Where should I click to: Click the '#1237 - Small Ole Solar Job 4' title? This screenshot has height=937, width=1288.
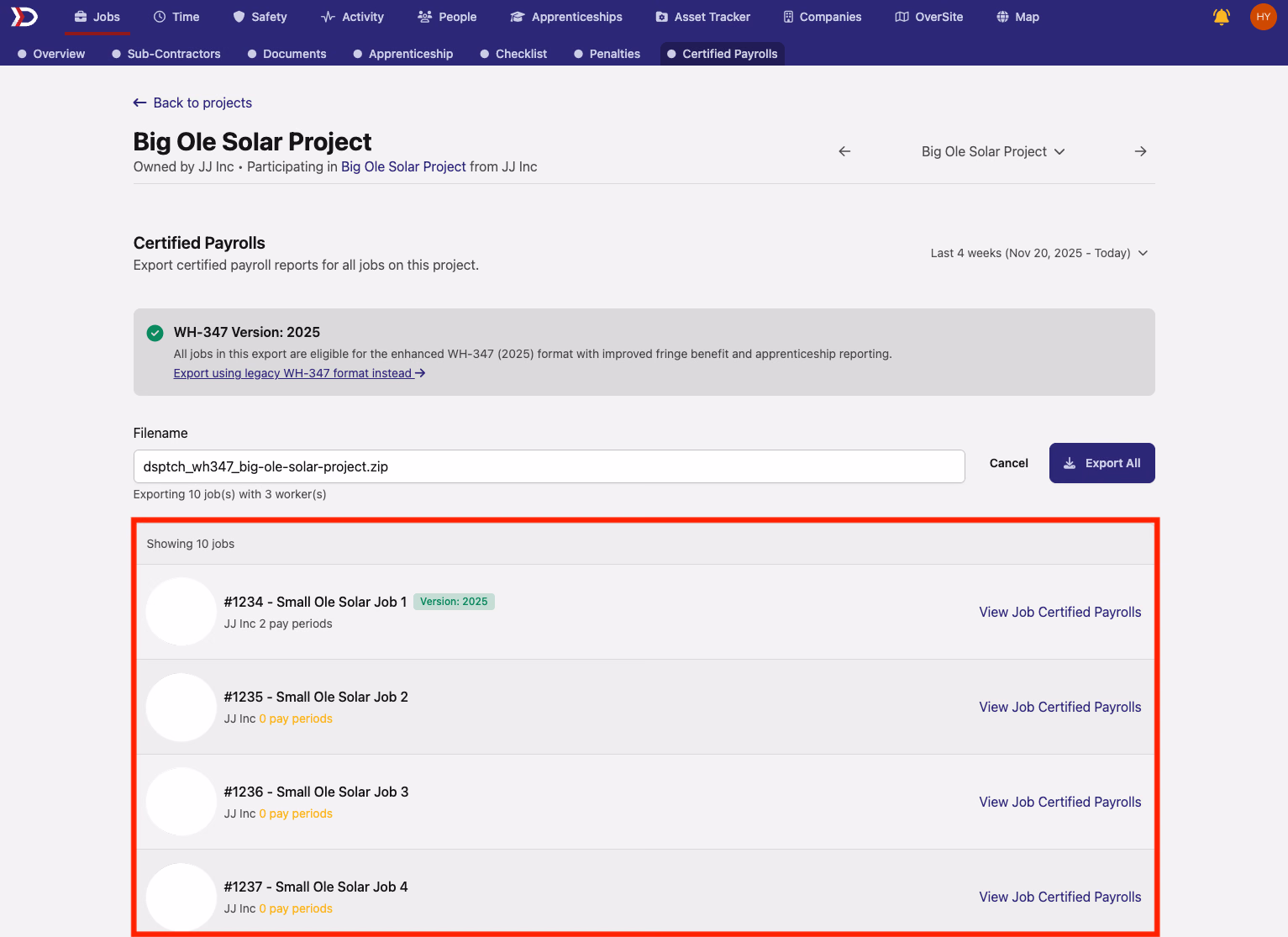316,887
